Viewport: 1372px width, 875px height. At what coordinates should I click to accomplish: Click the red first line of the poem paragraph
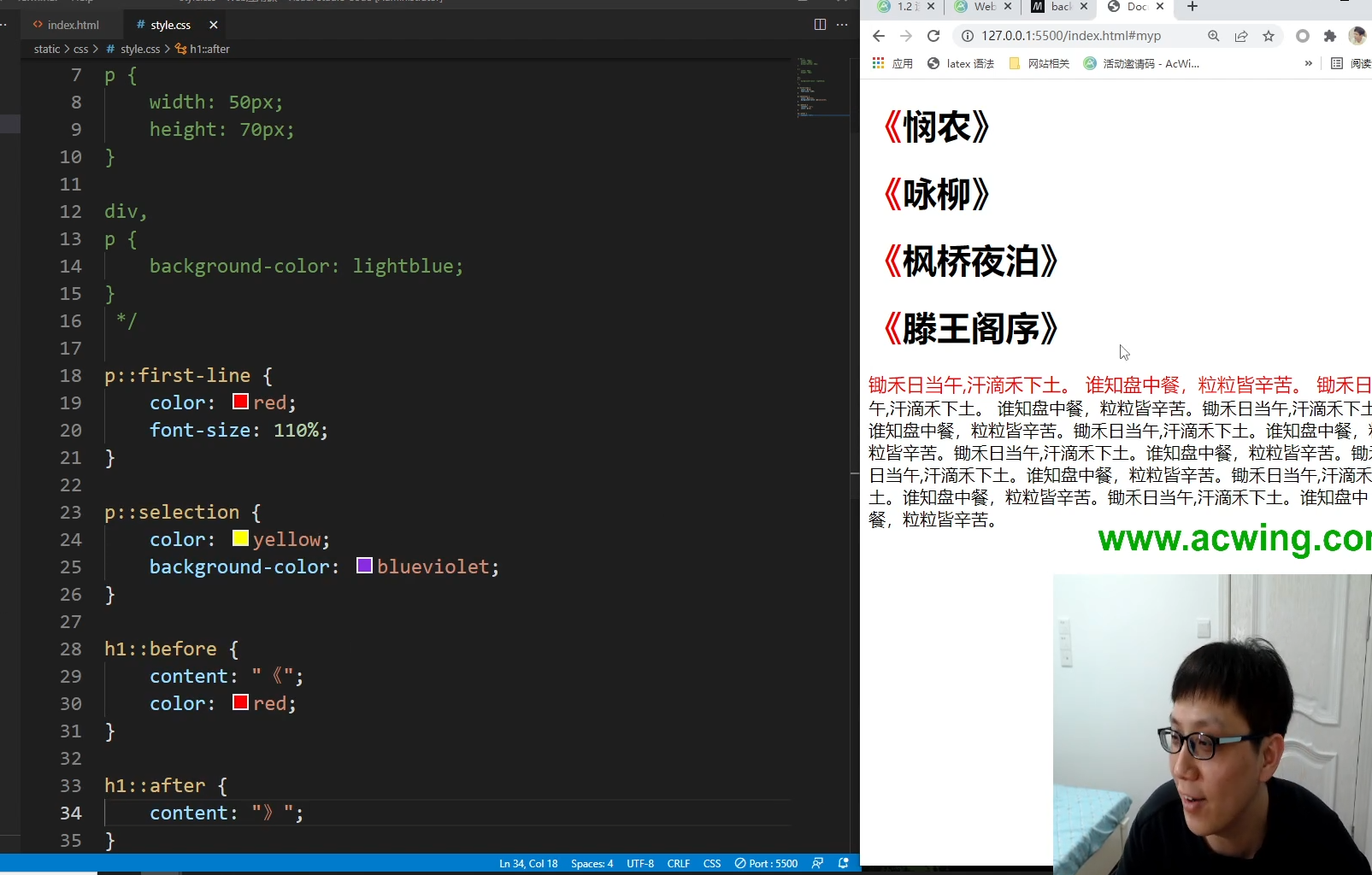tap(1120, 385)
